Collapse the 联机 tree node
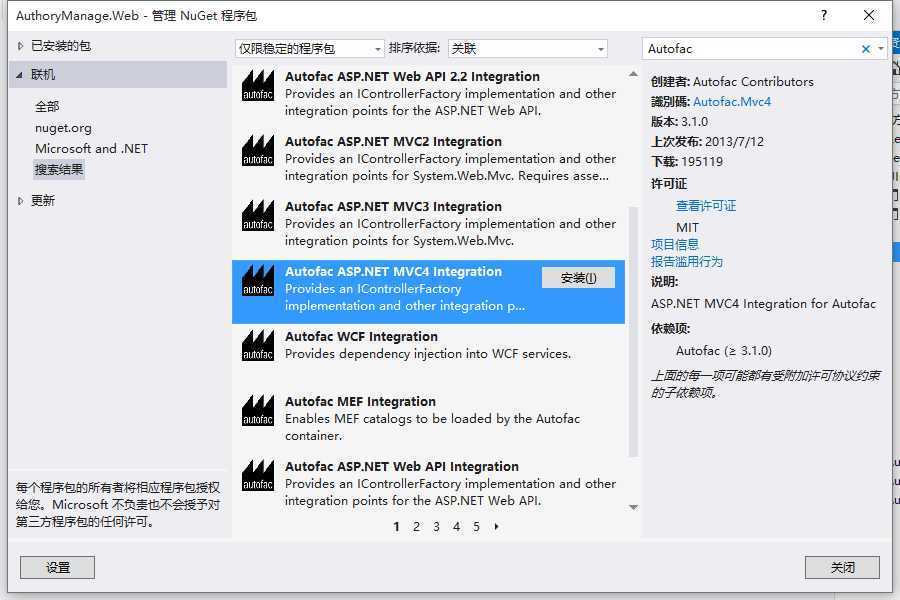Image resolution: width=900 pixels, height=600 pixels. click(20, 75)
